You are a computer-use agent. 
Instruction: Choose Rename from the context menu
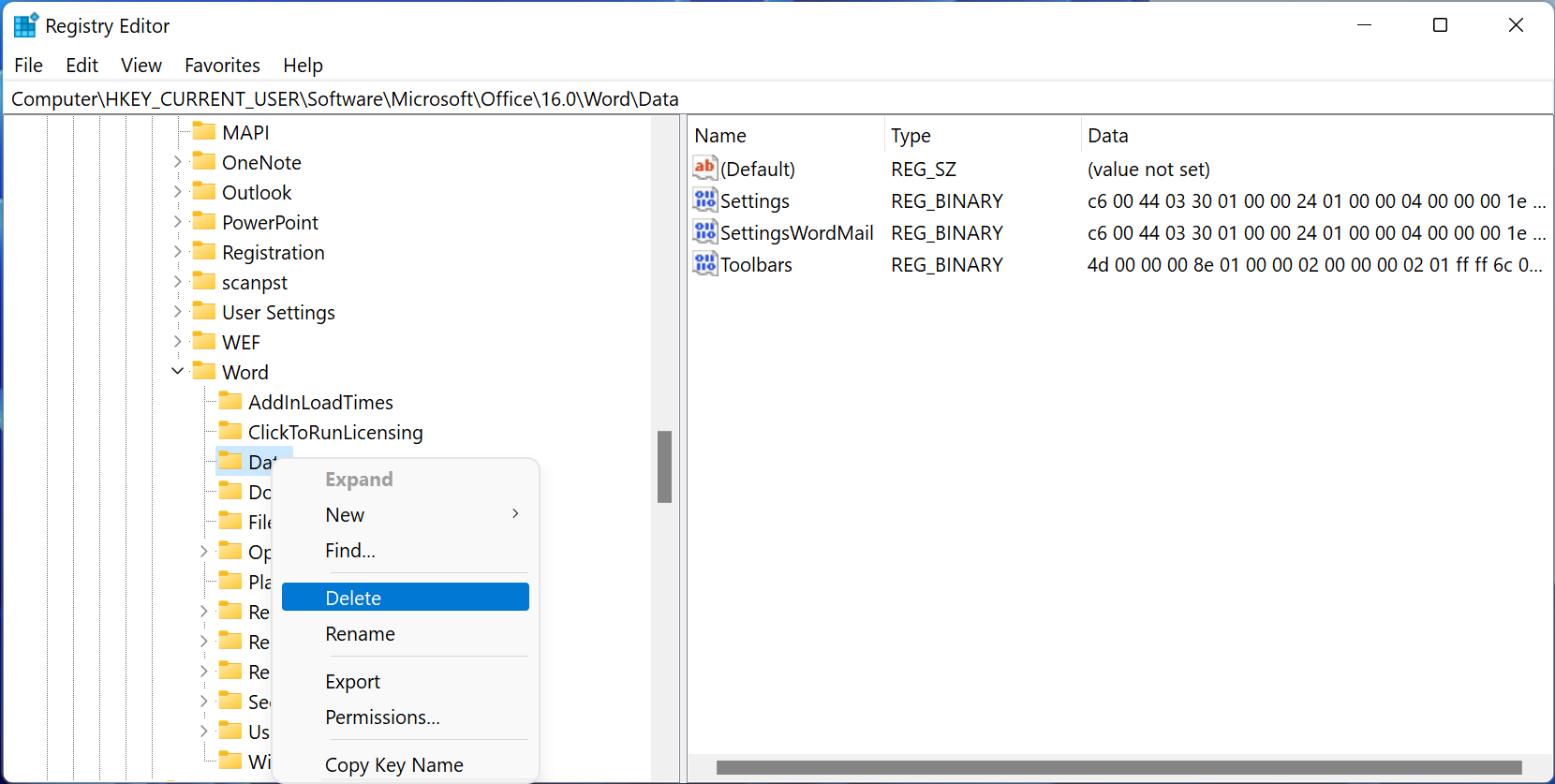click(406, 634)
